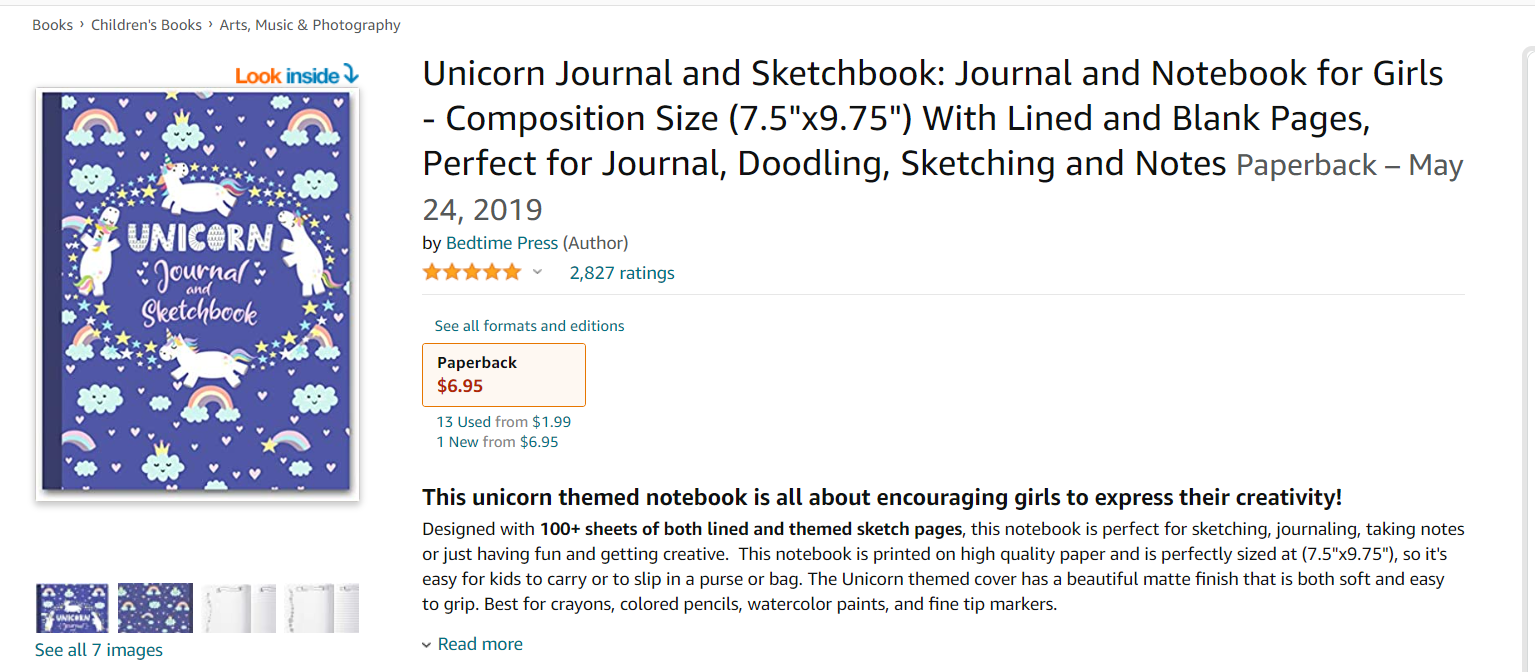This screenshot has width=1535, height=672.
Task: Click the five orange rating stars
Action: coord(471,271)
